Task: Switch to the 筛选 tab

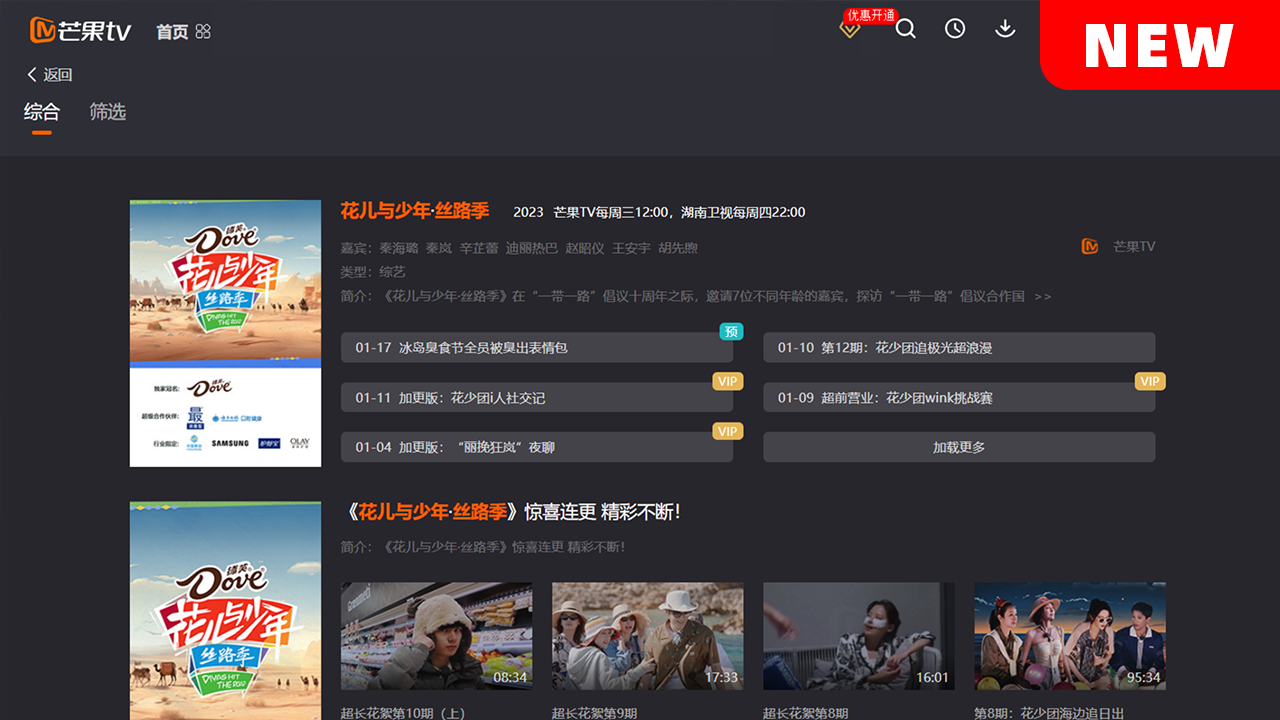Action: point(107,112)
